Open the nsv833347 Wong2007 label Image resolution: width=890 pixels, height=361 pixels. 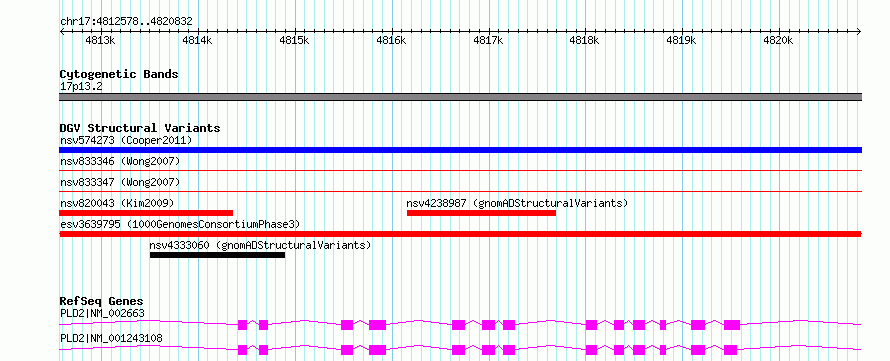(120, 182)
